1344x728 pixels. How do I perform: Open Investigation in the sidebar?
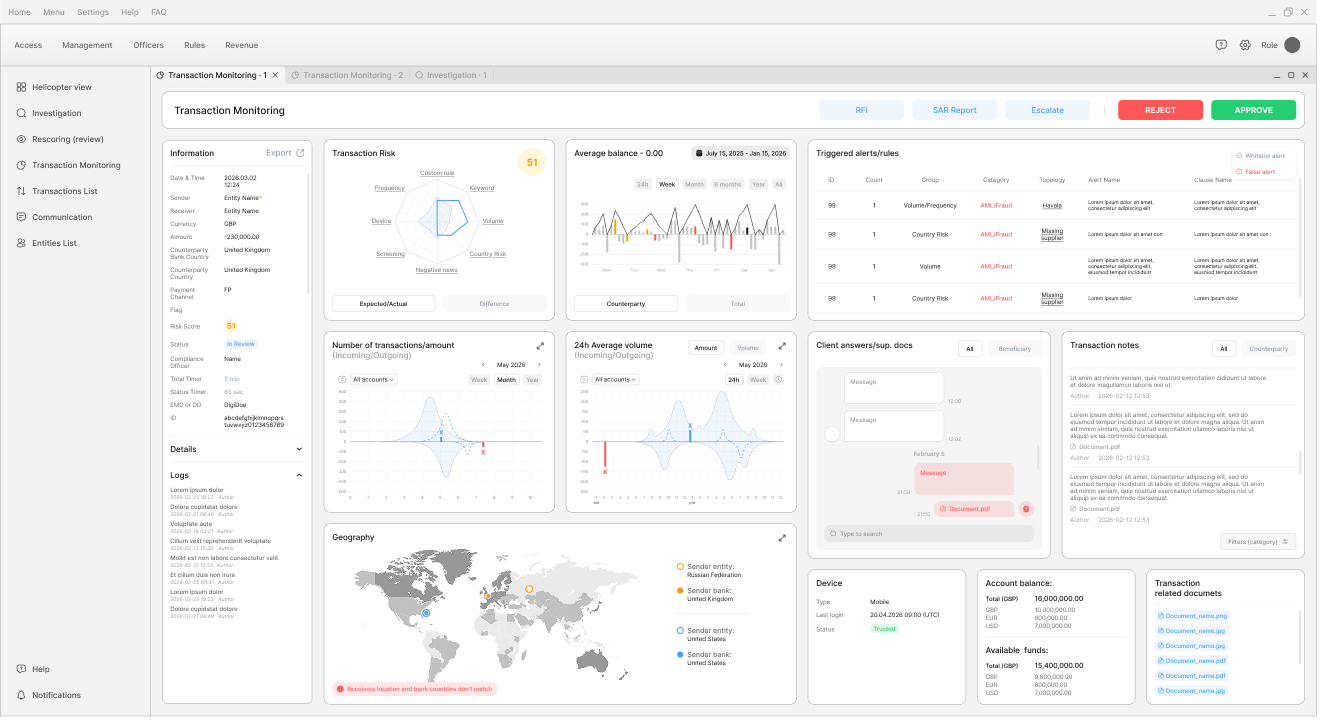49,114
